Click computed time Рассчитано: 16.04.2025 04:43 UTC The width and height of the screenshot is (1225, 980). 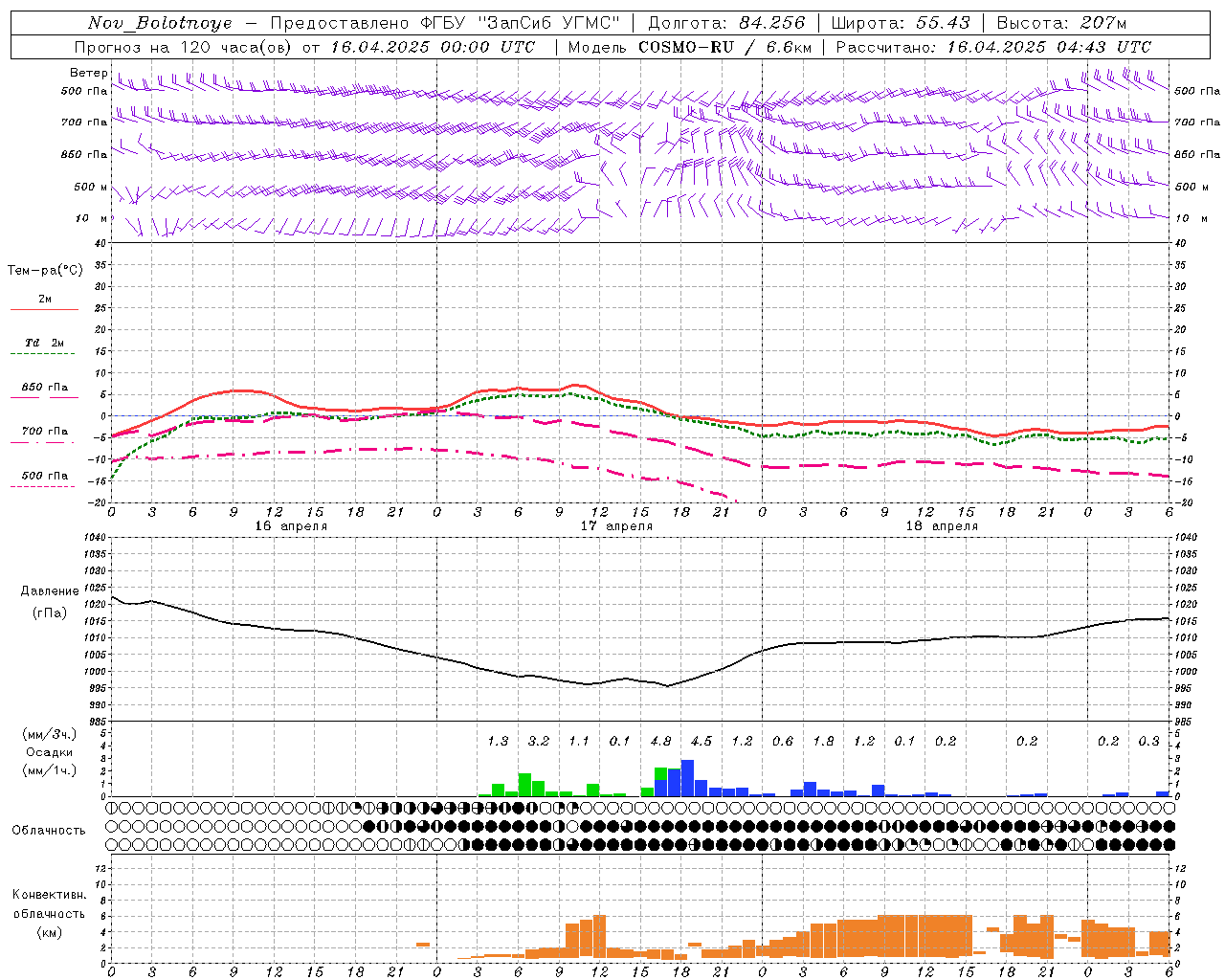(x=993, y=47)
